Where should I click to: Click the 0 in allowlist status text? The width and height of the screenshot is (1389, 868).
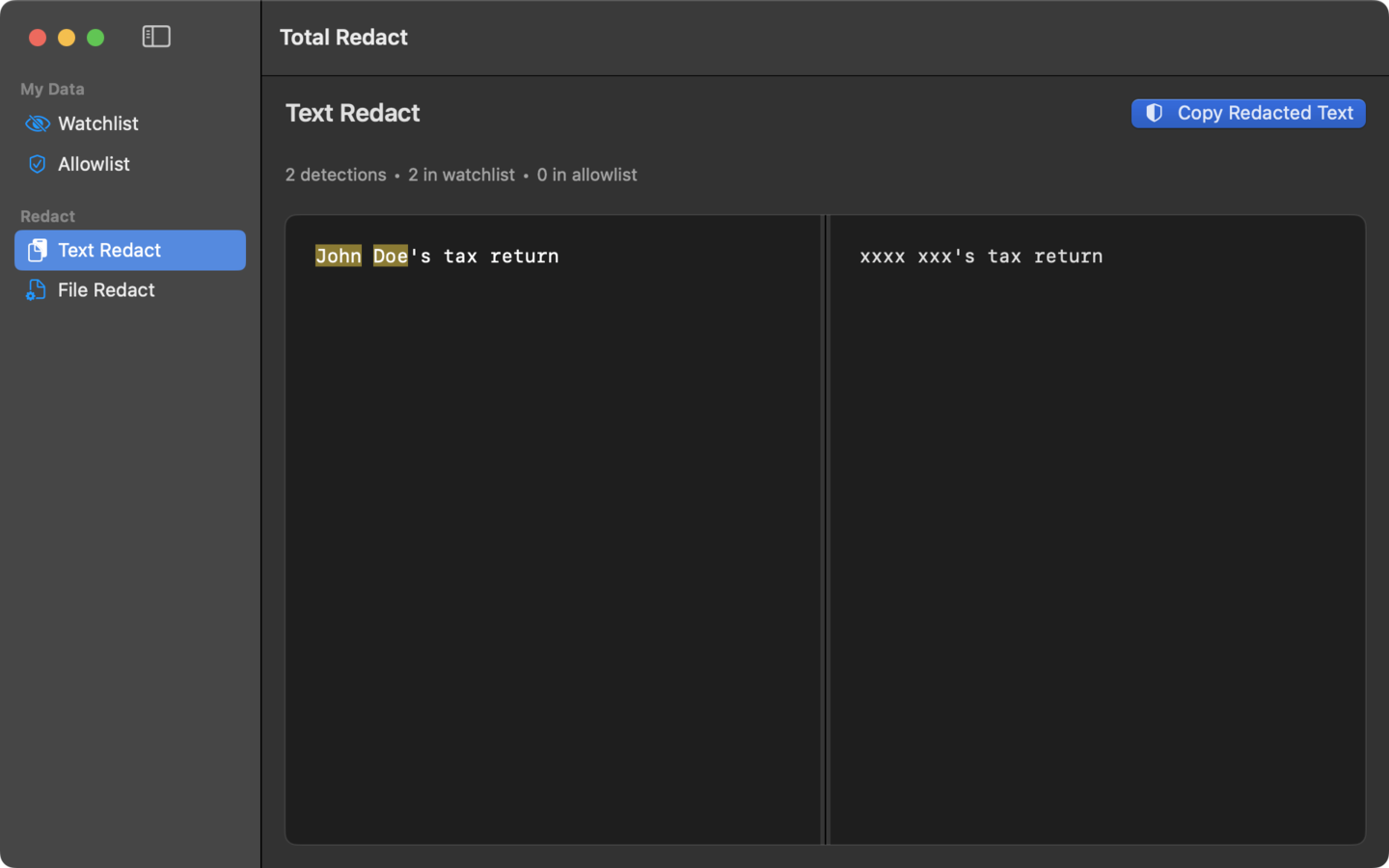click(x=586, y=175)
